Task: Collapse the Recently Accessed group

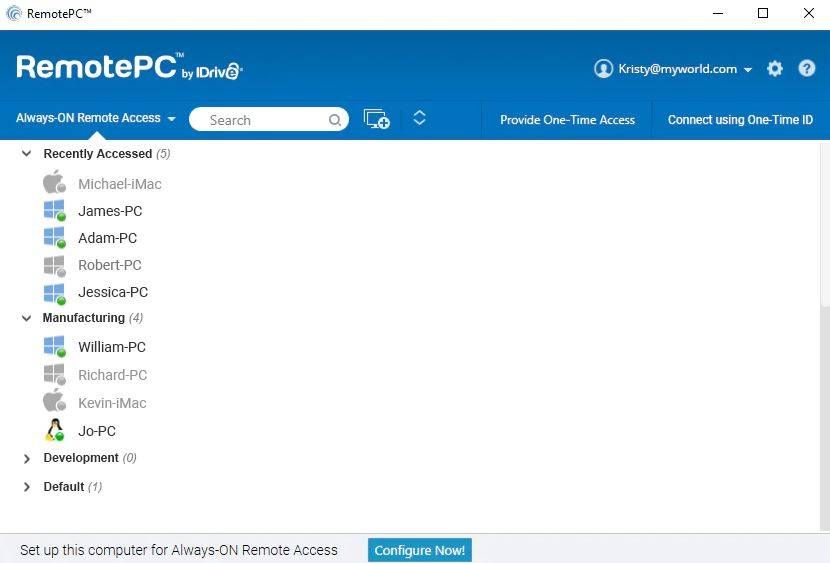Action: (26, 154)
